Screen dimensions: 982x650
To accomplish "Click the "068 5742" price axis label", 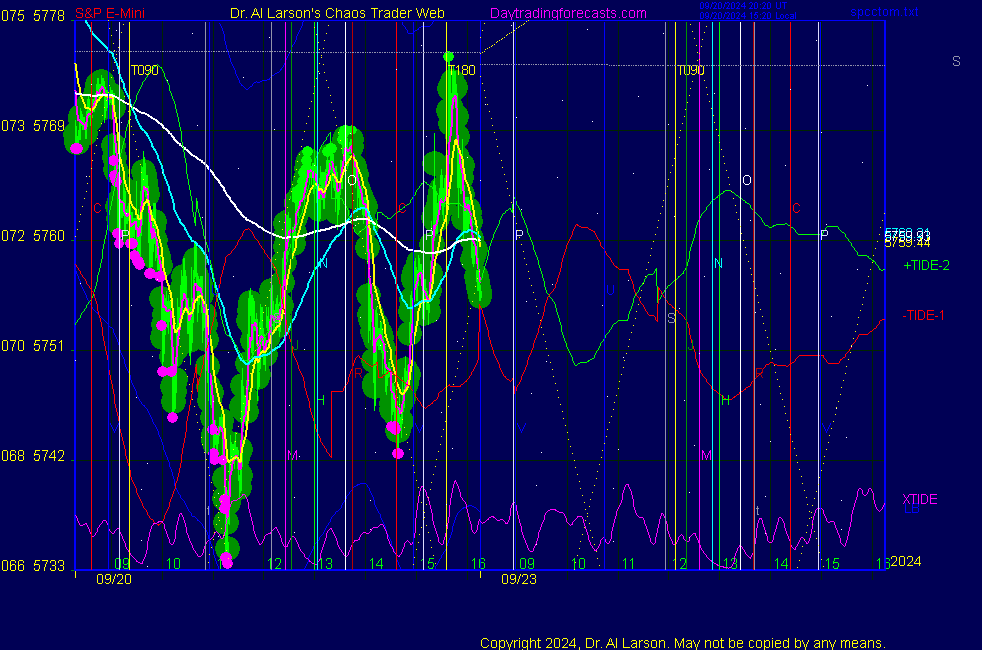I will click(x=33, y=456).
